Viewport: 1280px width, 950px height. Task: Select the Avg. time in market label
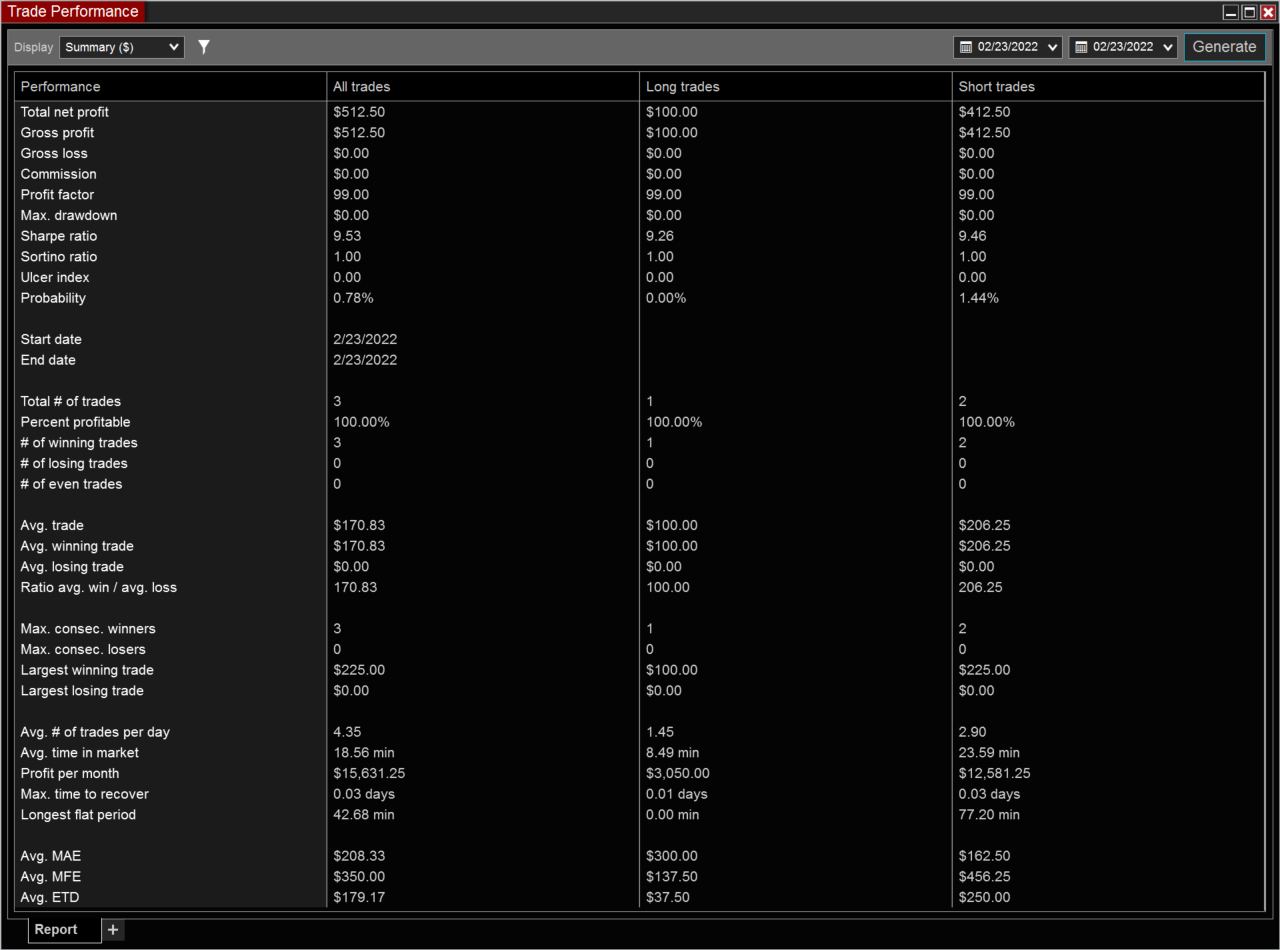click(x=80, y=753)
